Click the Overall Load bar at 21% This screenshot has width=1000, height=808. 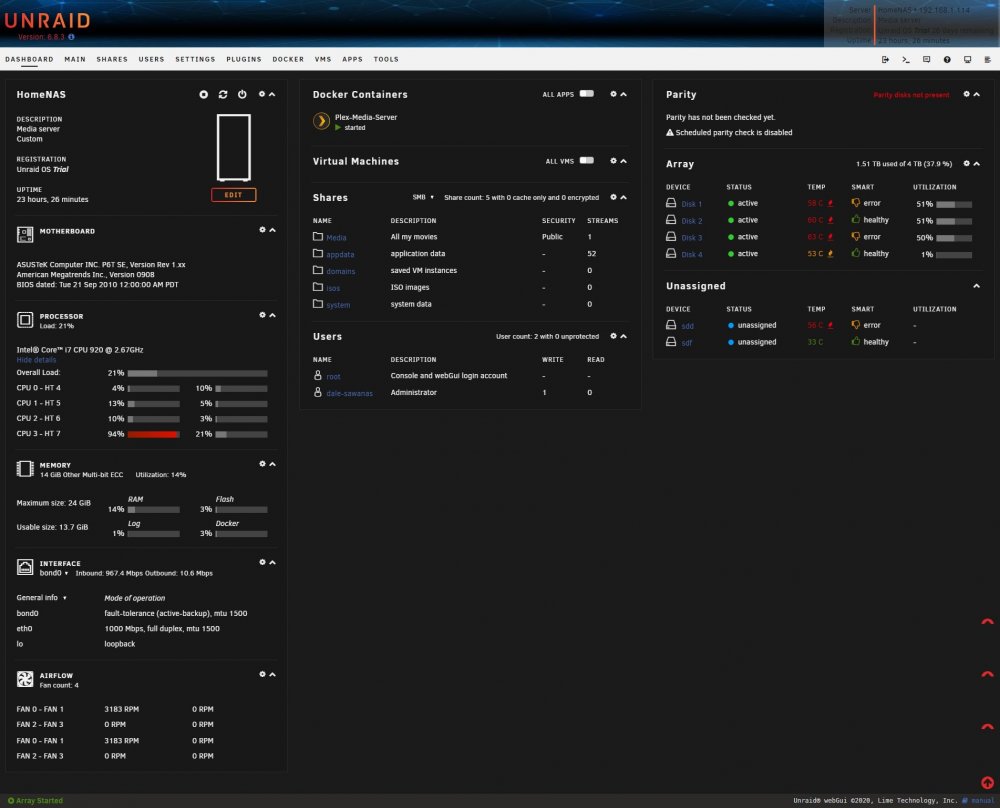[198, 373]
